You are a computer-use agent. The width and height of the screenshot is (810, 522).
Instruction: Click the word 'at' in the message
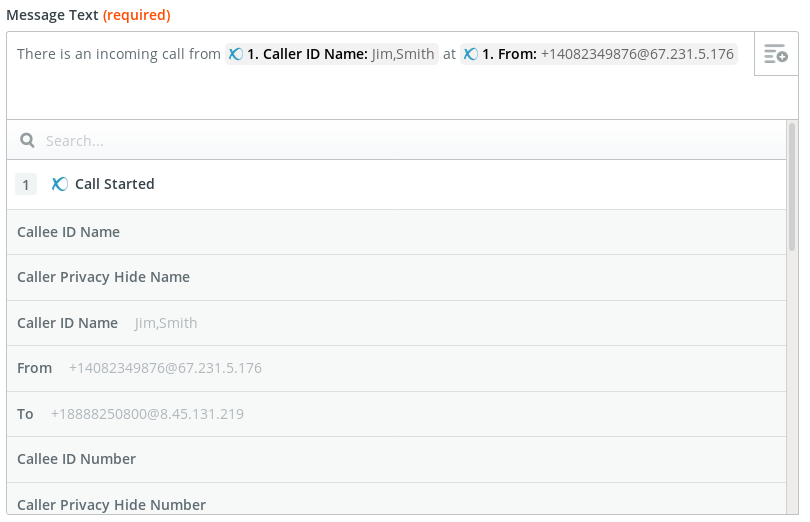click(x=449, y=54)
